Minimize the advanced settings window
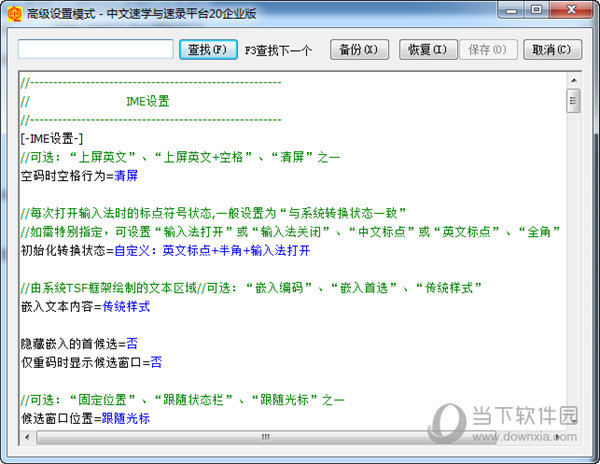Viewport: 600px width, 464px height. click(x=511, y=10)
